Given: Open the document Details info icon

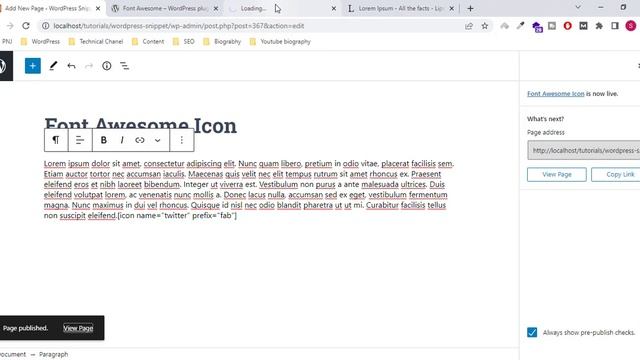Looking at the screenshot, I should coord(107,66).
